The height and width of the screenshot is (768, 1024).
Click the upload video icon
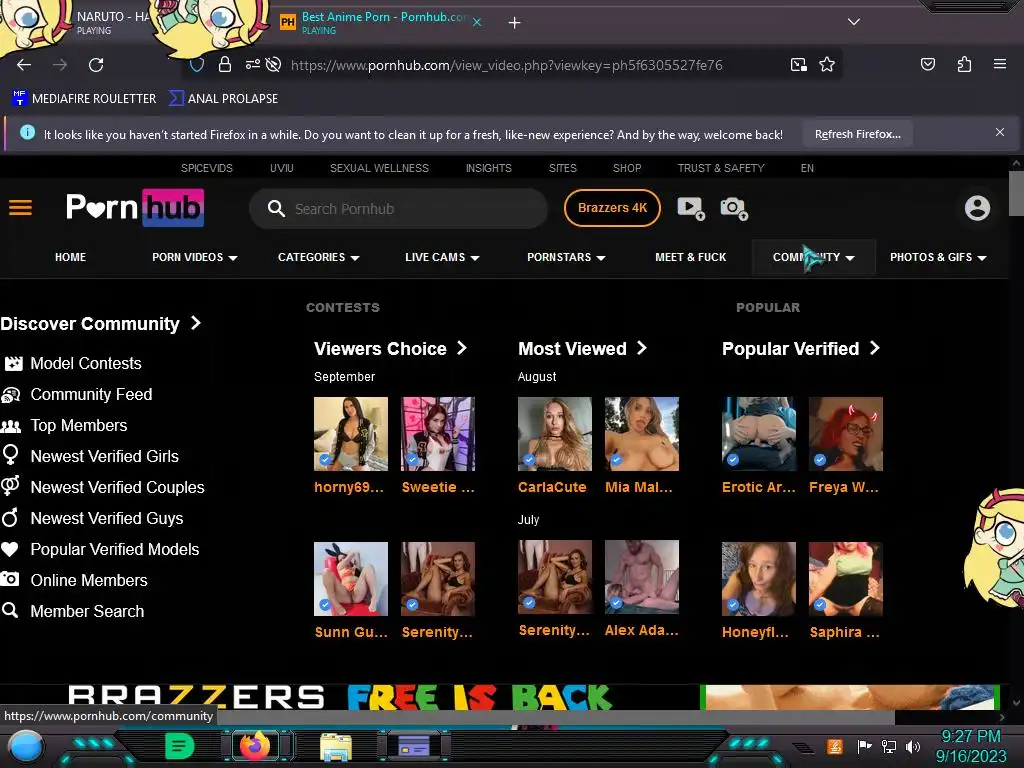coord(690,208)
